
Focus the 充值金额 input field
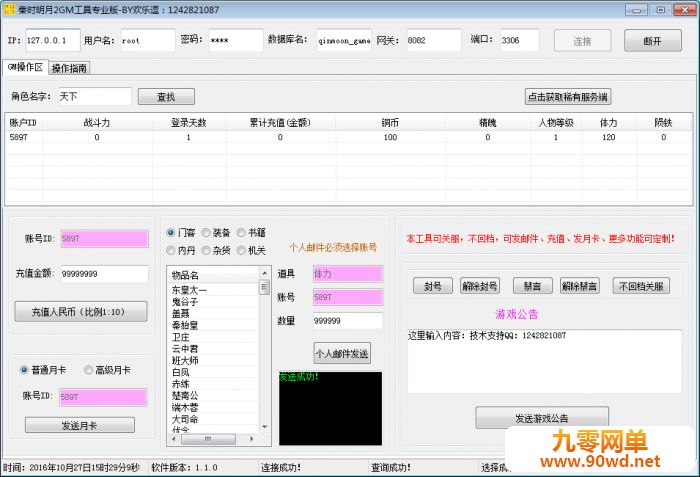click(x=104, y=274)
